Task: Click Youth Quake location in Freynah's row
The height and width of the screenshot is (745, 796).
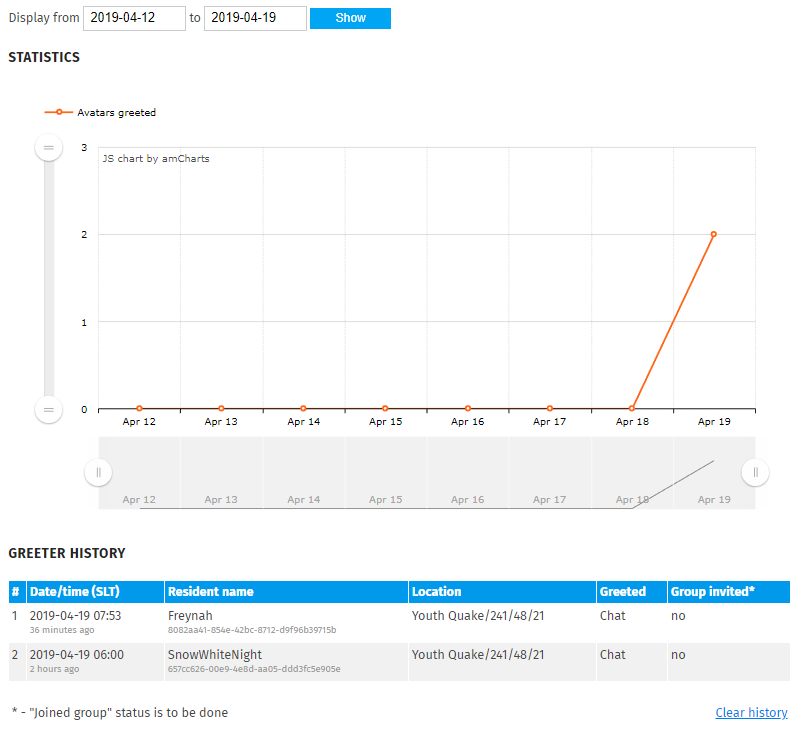Action: point(478,616)
